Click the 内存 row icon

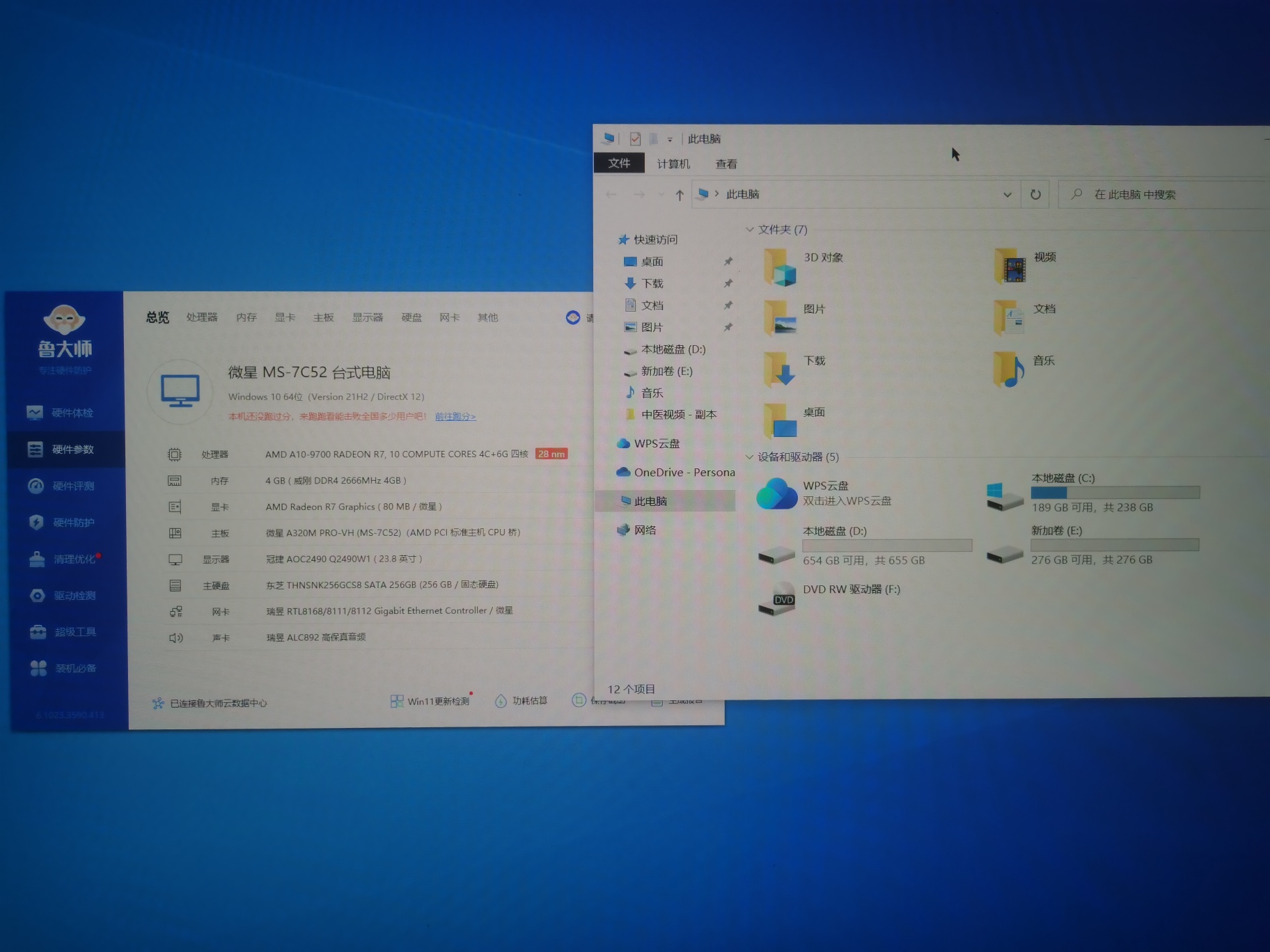tap(175, 481)
